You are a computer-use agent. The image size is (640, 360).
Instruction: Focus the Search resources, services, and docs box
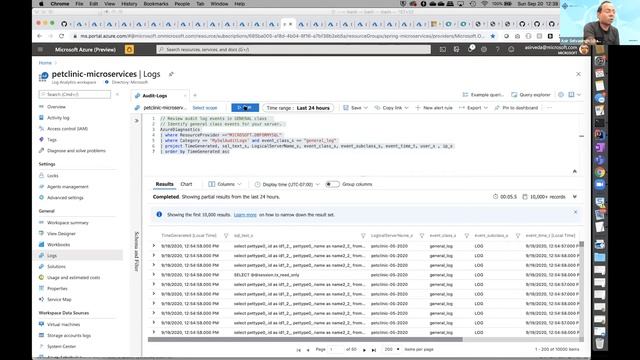(293, 49)
